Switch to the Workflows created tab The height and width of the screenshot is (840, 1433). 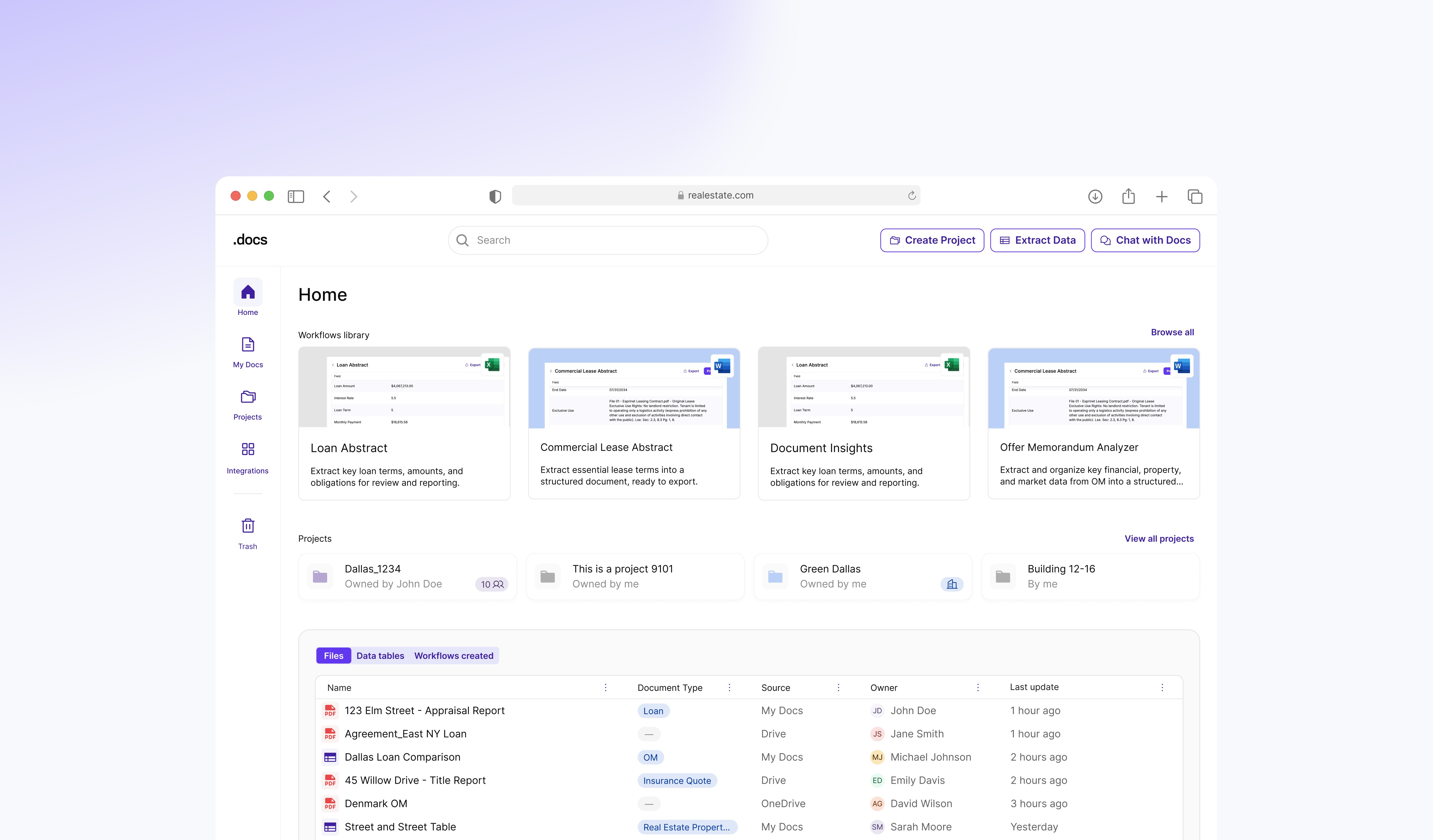pyautogui.click(x=453, y=656)
